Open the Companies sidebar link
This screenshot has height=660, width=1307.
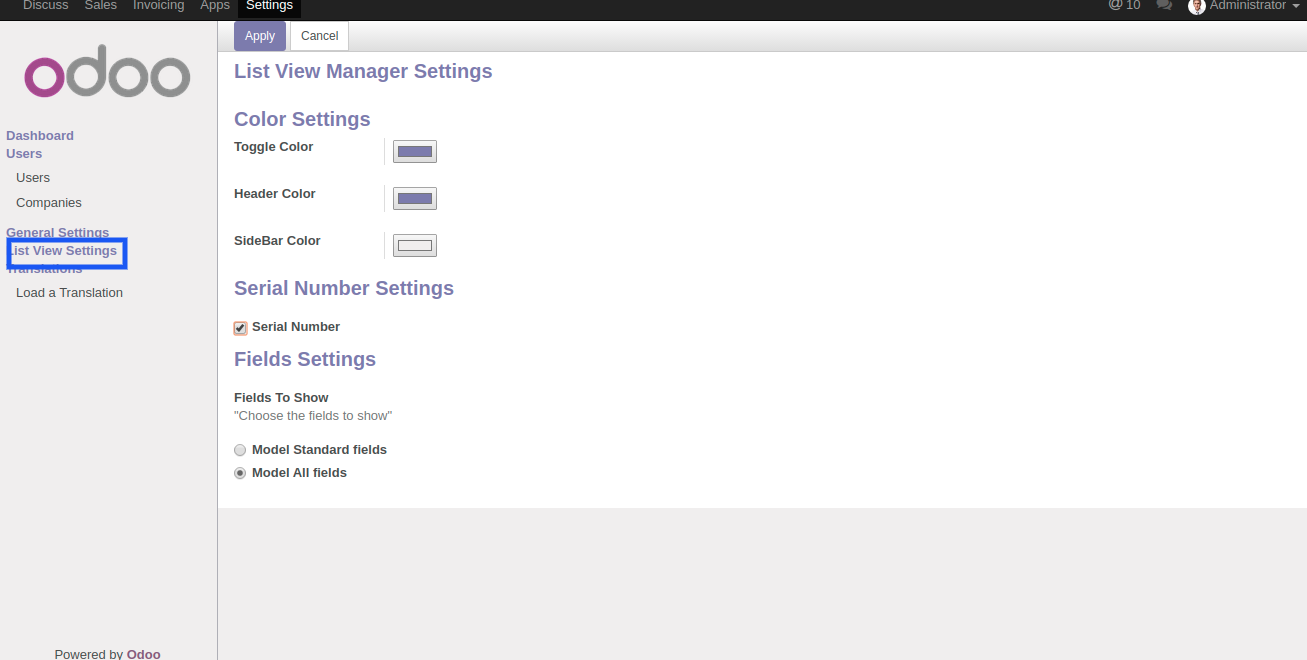point(49,203)
